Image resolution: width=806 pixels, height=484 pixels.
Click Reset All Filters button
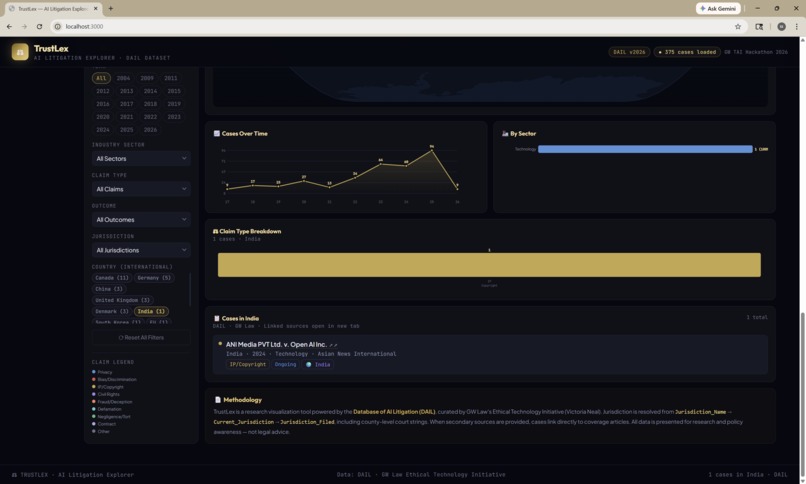pos(141,338)
